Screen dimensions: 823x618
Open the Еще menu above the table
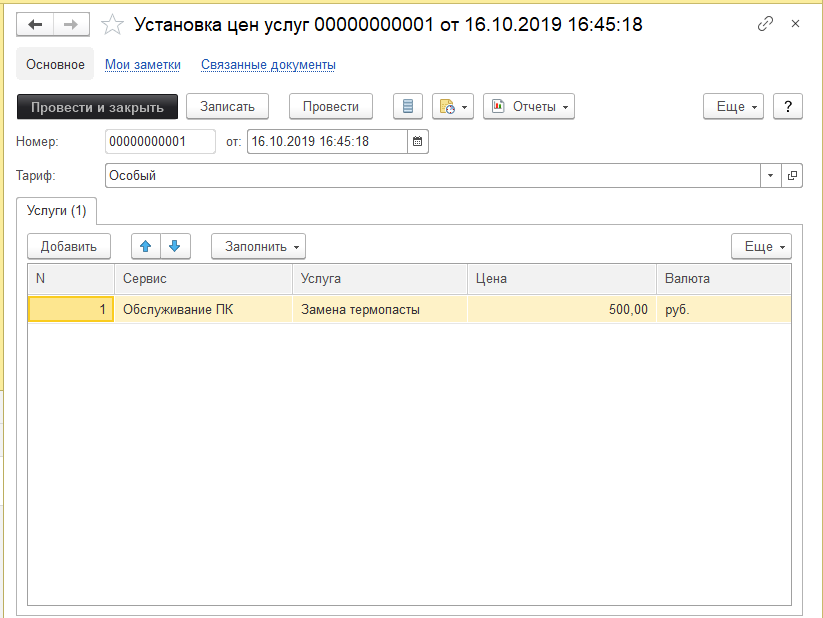point(759,246)
